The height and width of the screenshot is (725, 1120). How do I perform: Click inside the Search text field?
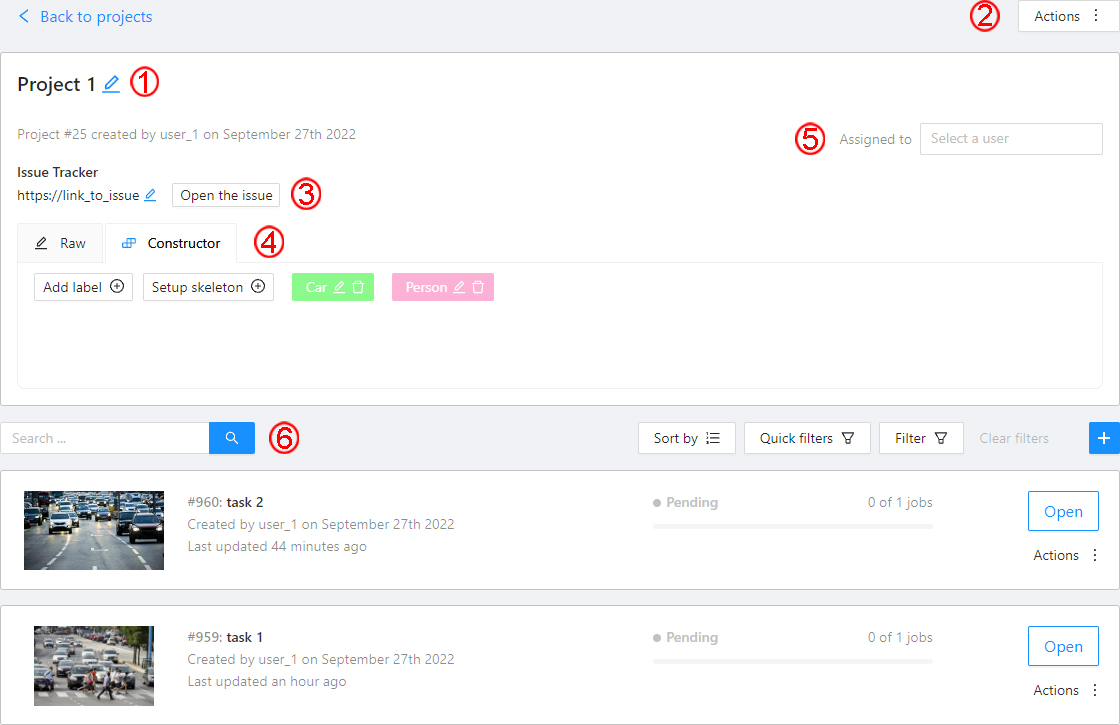105,438
